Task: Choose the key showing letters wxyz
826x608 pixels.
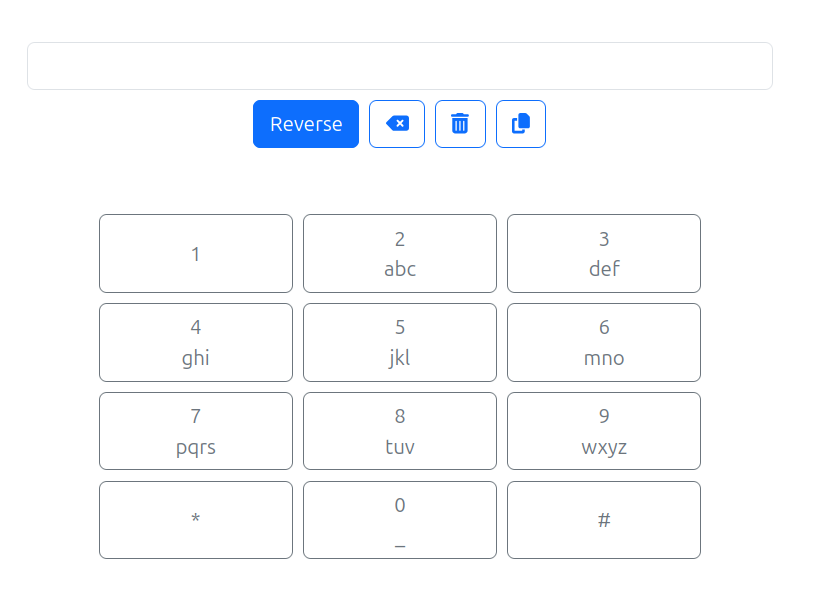Action: (x=604, y=431)
